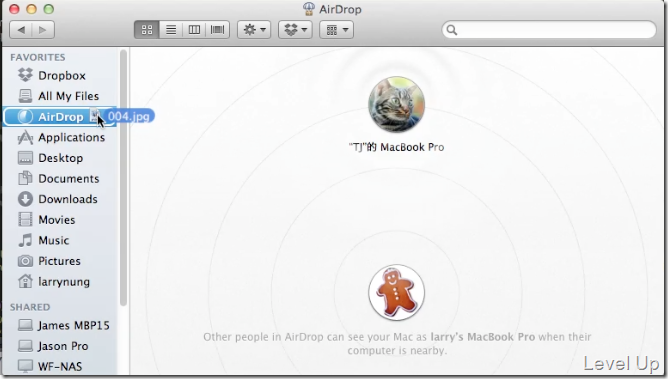Viewport: 668px width, 379px height.
Task: Open Desktop from the sidebar label
Action: point(60,158)
